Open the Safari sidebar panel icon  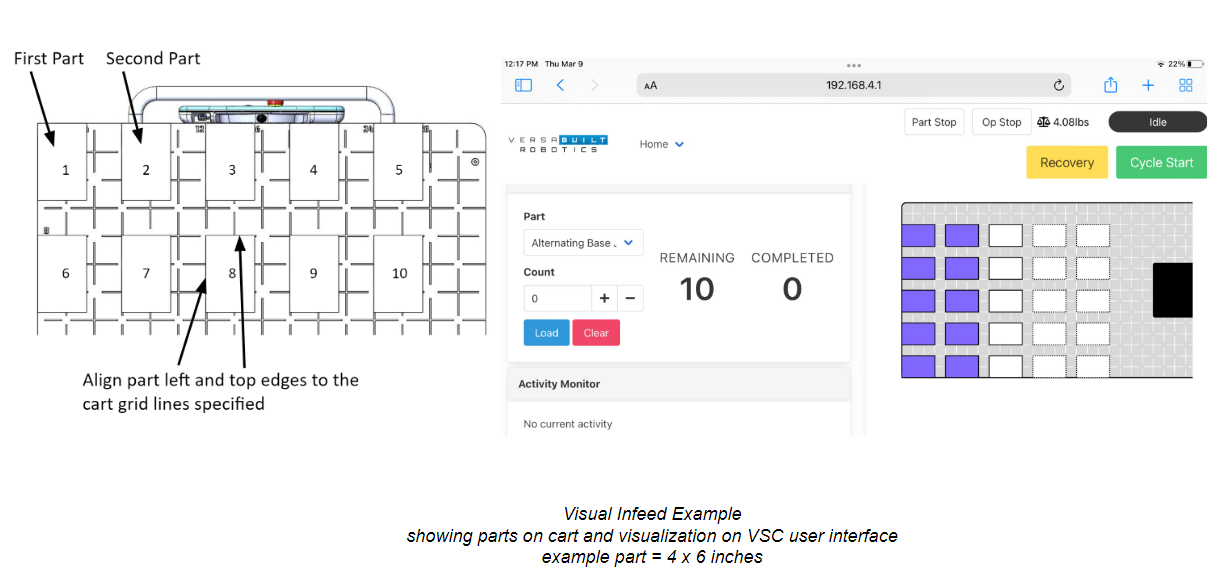point(523,85)
